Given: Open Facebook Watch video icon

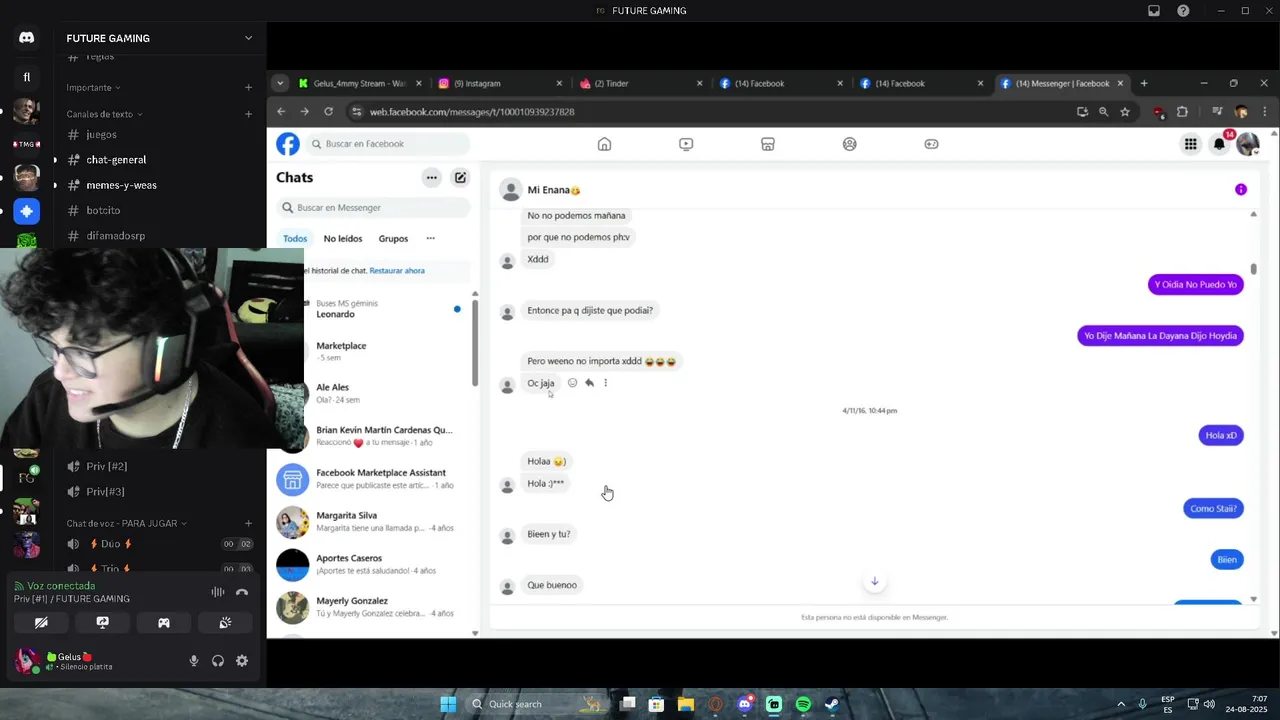Looking at the screenshot, I should point(686,144).
